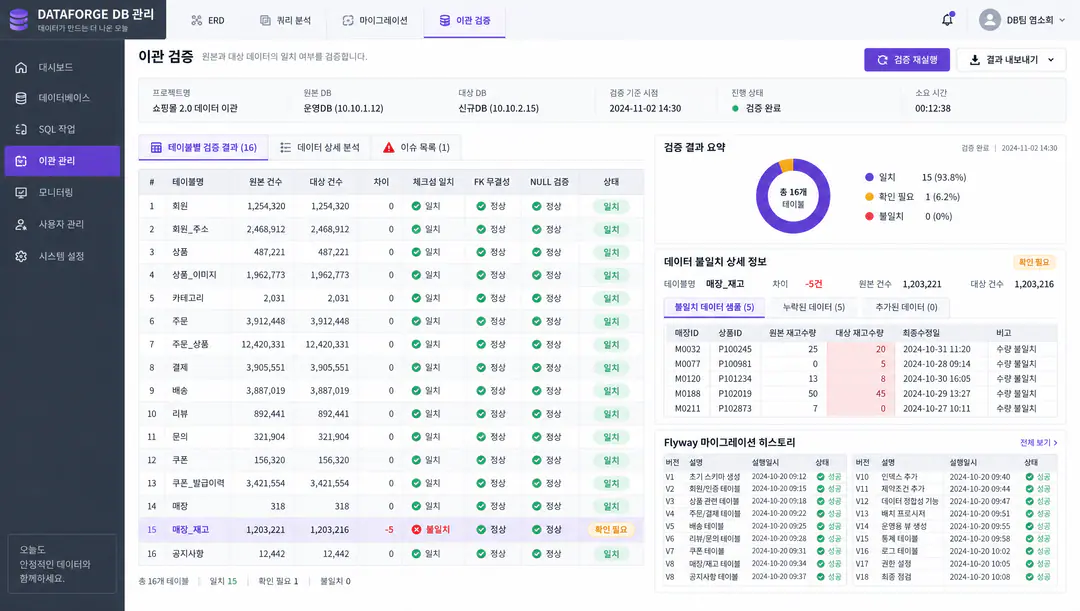Open the DB팀 염소희 user menu chevron
The height and width of the screenshot is (611, 1080).
[x=1062, y=20]
